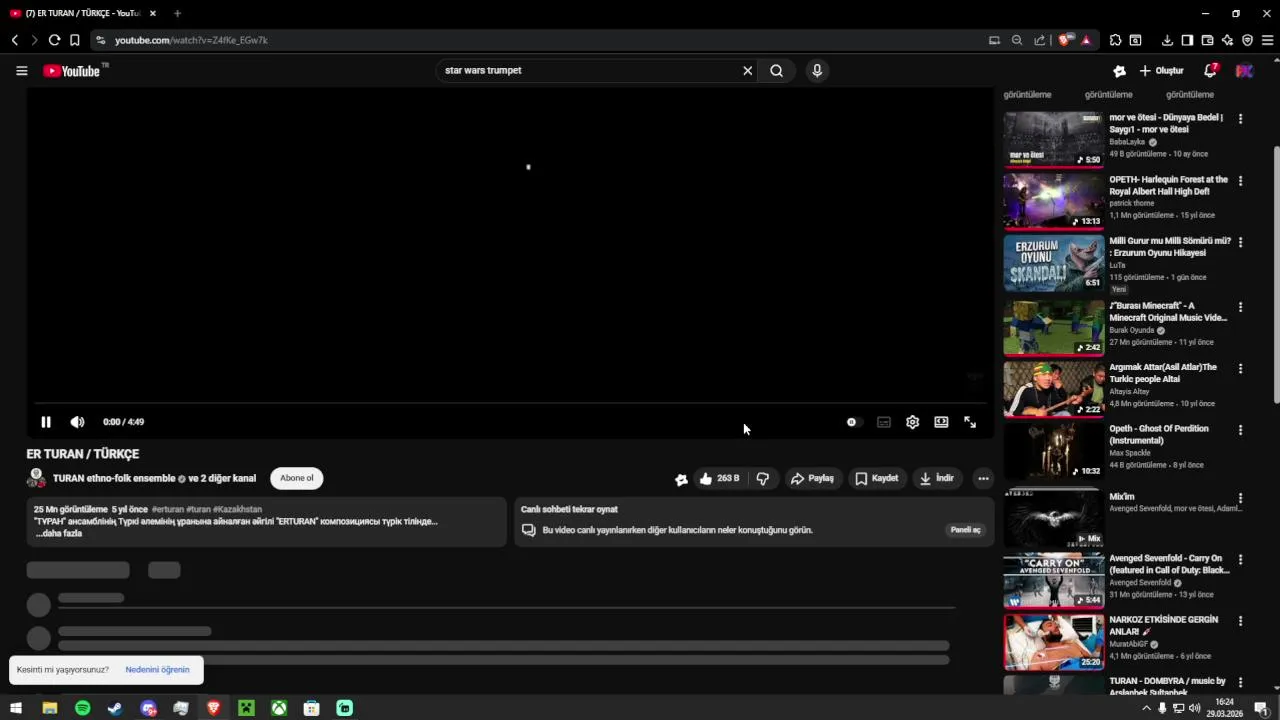Open options for Erzurum Oyunu video
Viewport: 1280px width, 720px height.
tap(1240, 243)
